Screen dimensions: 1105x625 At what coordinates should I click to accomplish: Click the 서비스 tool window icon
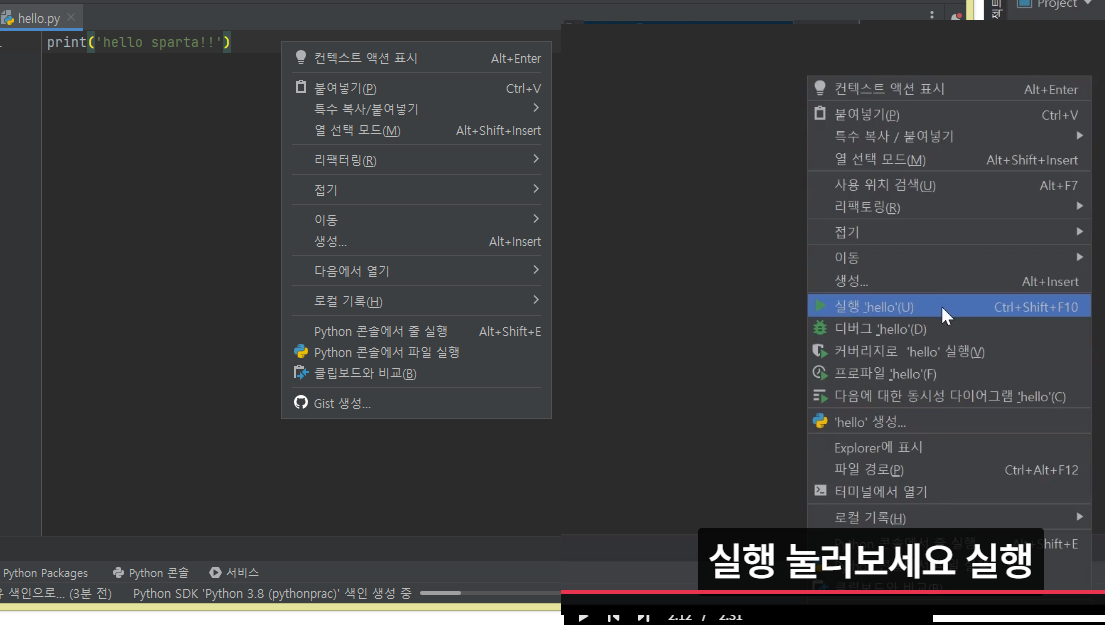(x=216, y=573)
